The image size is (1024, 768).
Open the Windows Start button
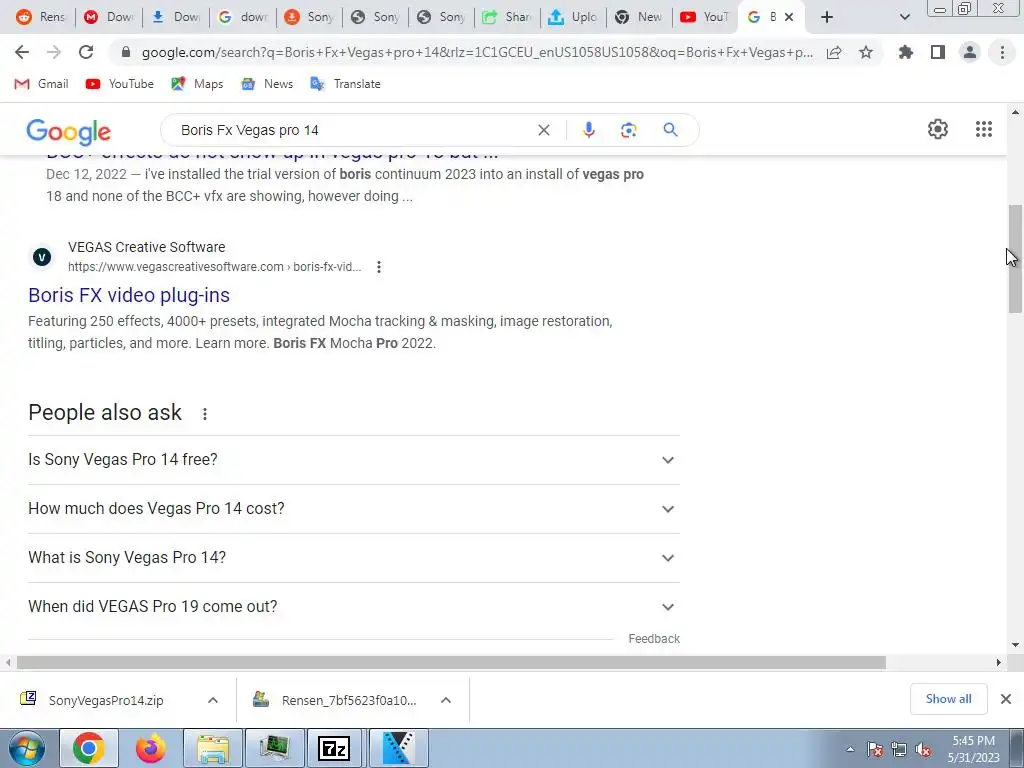click(26, 748)
